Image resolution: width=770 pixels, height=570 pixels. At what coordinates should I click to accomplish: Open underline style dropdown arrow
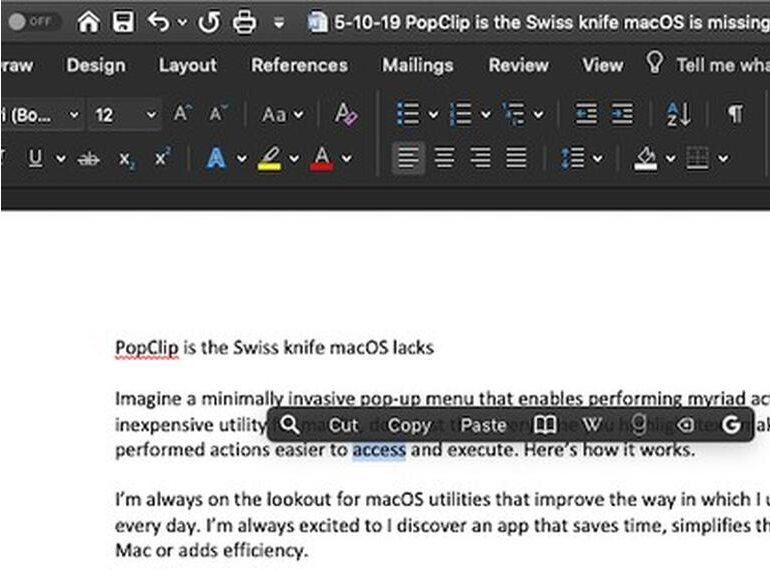point(60,159)
